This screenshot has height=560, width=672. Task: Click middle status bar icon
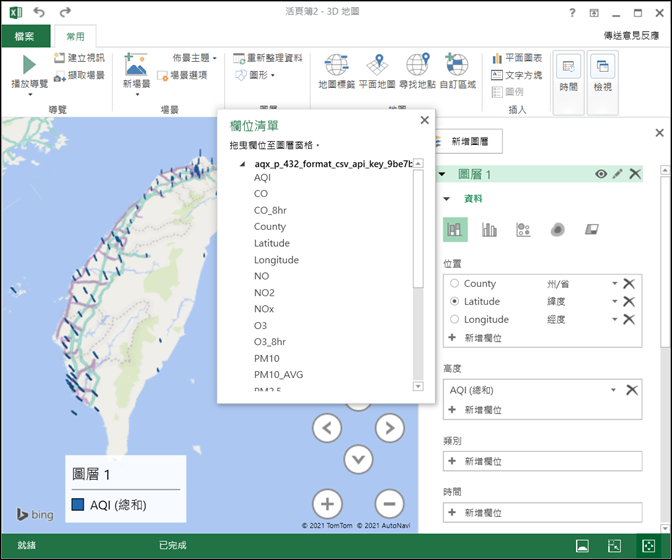tap(614, 545)
